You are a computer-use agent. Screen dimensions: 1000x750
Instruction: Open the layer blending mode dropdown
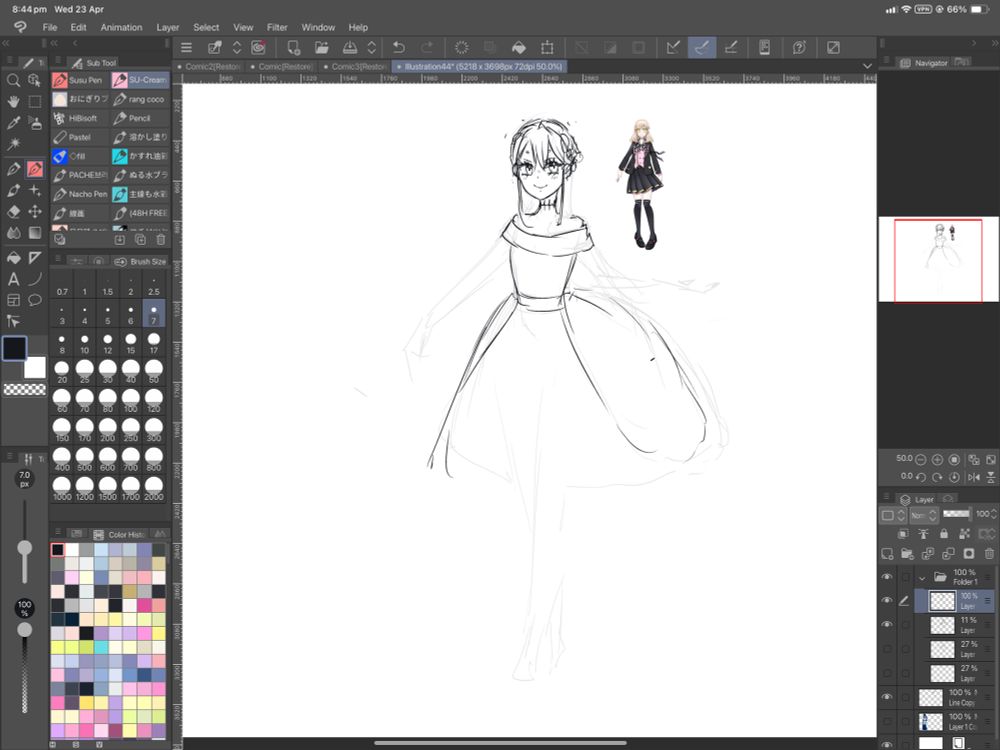(x=923, y=515)
